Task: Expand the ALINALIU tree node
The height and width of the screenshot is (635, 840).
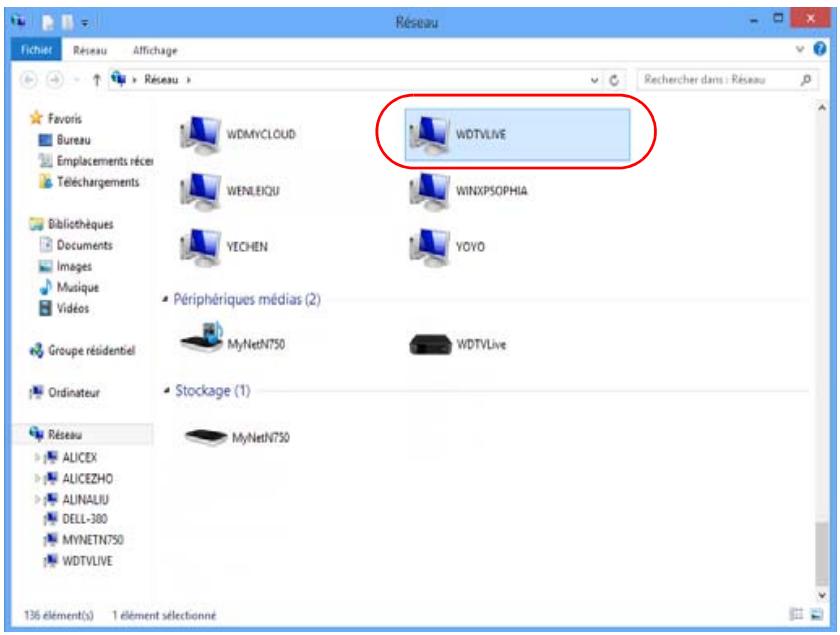Action: [x=37, y=499]
